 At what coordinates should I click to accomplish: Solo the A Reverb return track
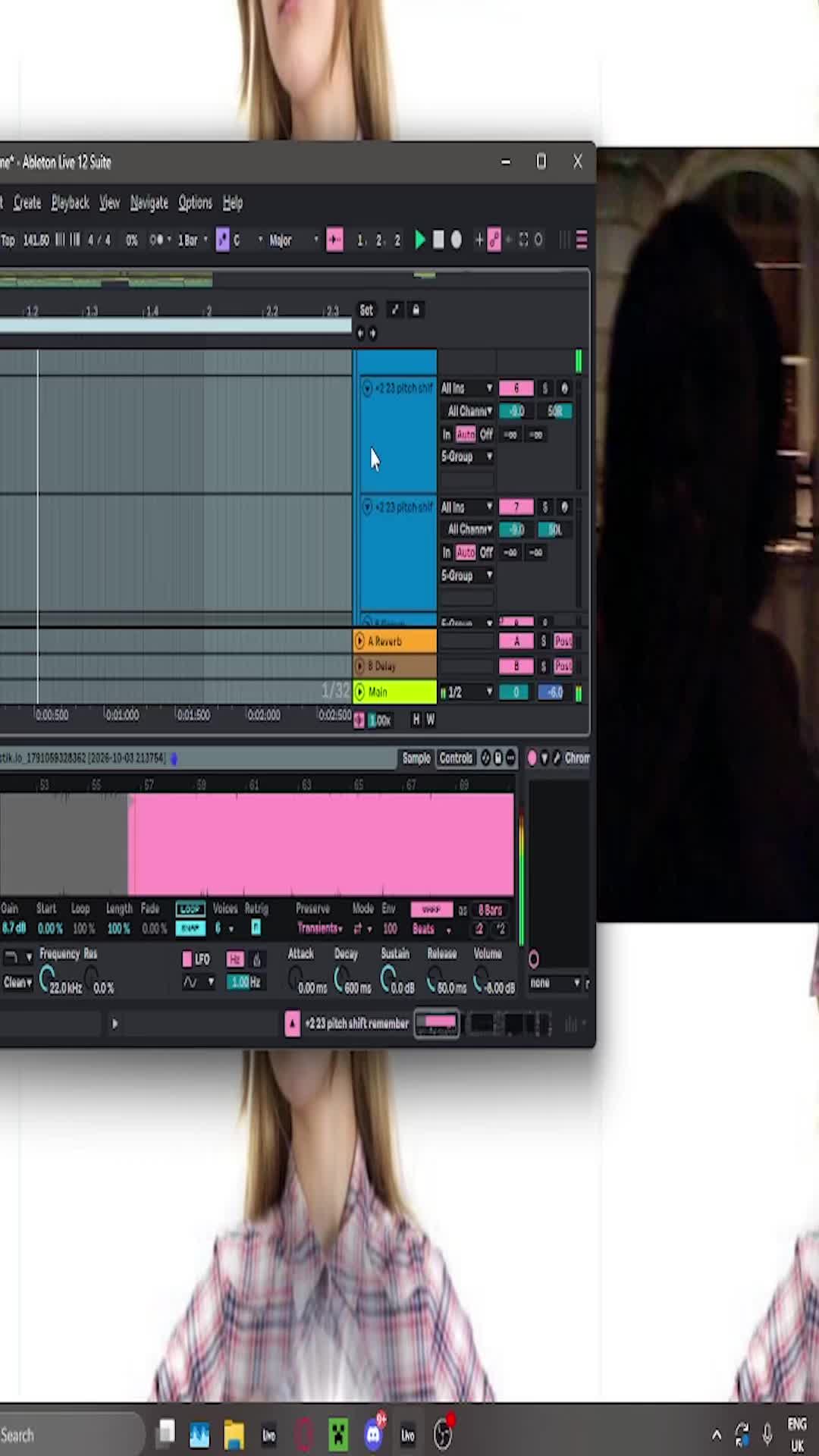tap(543, 642)
